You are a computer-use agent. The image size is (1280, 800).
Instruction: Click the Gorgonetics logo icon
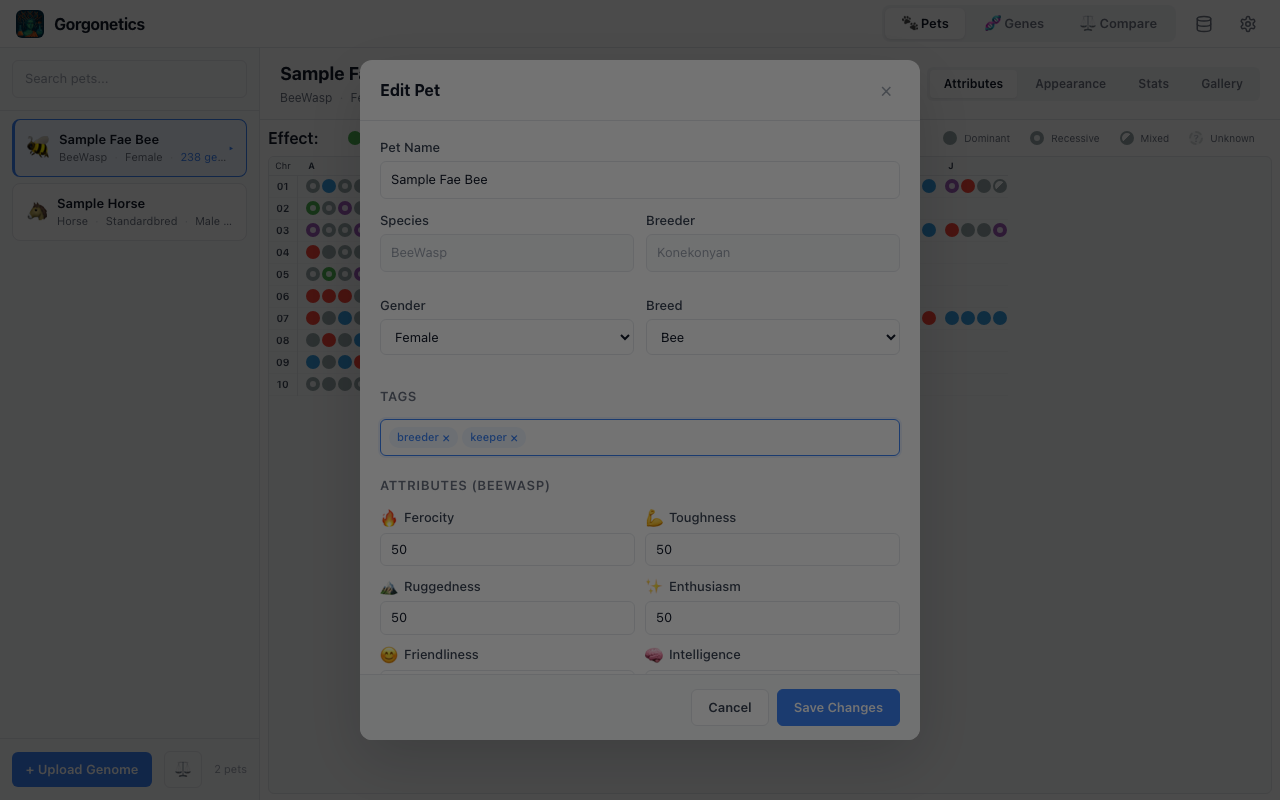(x=29, y=23)
